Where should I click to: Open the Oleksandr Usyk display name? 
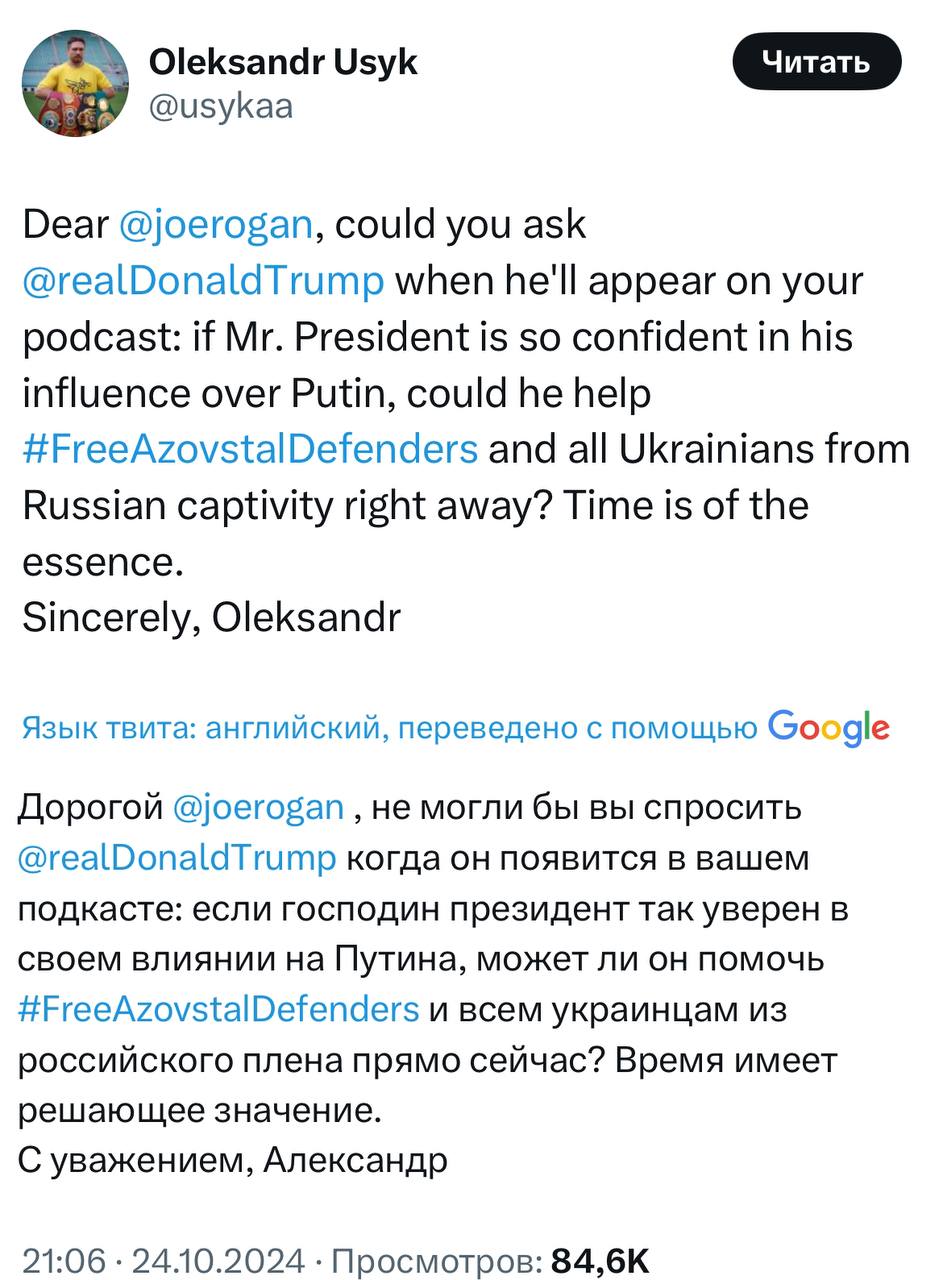coord(283,62)
